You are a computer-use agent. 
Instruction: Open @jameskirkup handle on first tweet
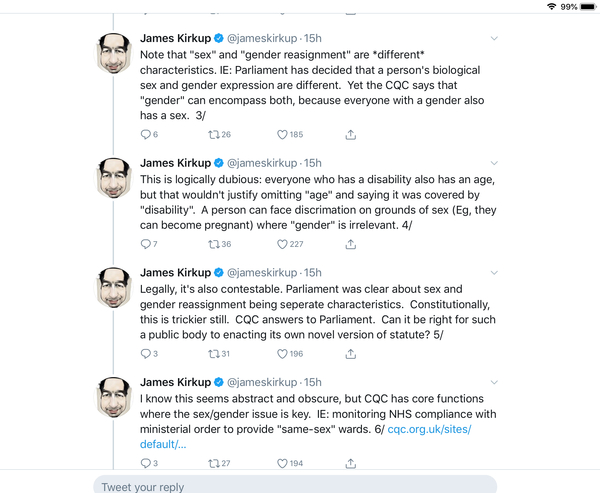262,38
